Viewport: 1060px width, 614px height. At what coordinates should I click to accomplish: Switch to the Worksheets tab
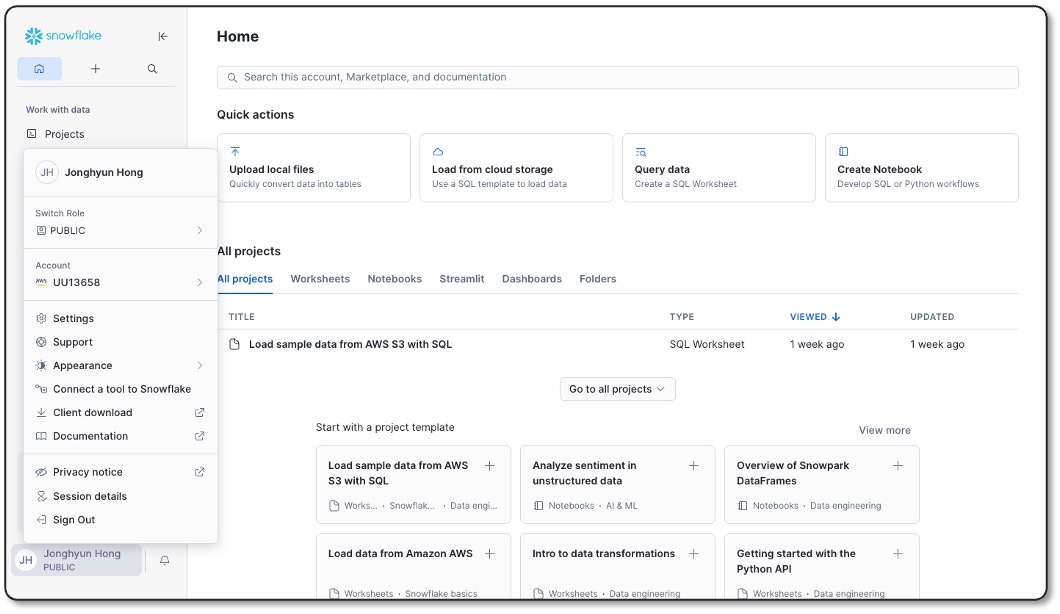click(x=320, y=279)
